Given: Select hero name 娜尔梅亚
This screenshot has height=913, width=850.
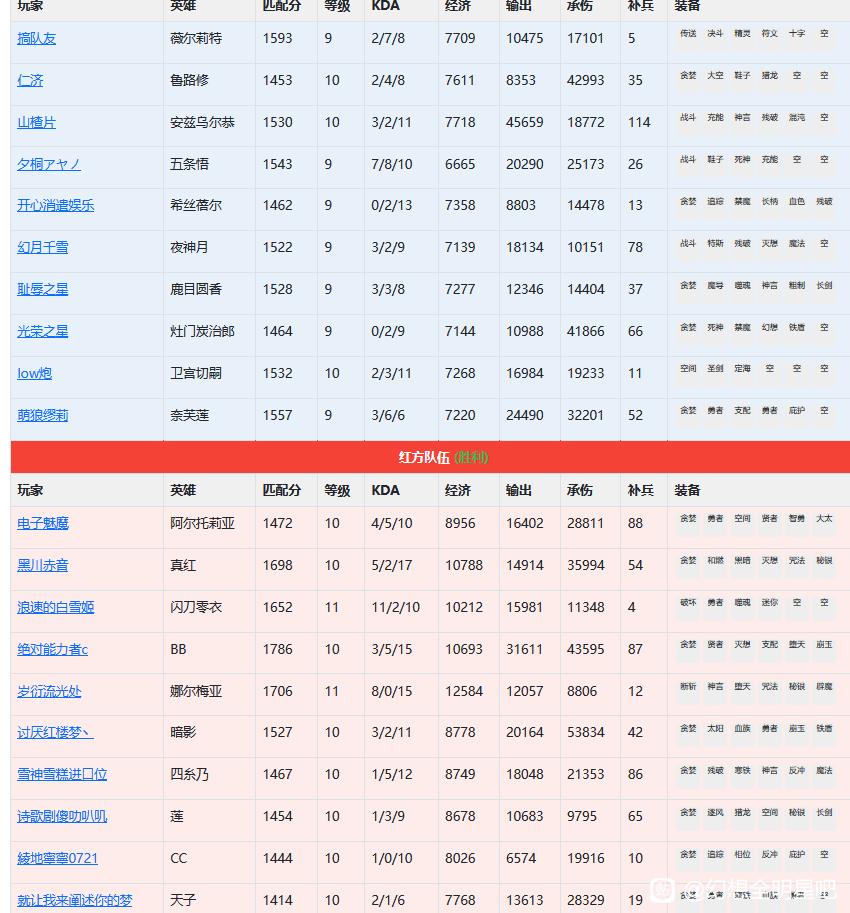Looking at the screenshot, I should point(196,691).
